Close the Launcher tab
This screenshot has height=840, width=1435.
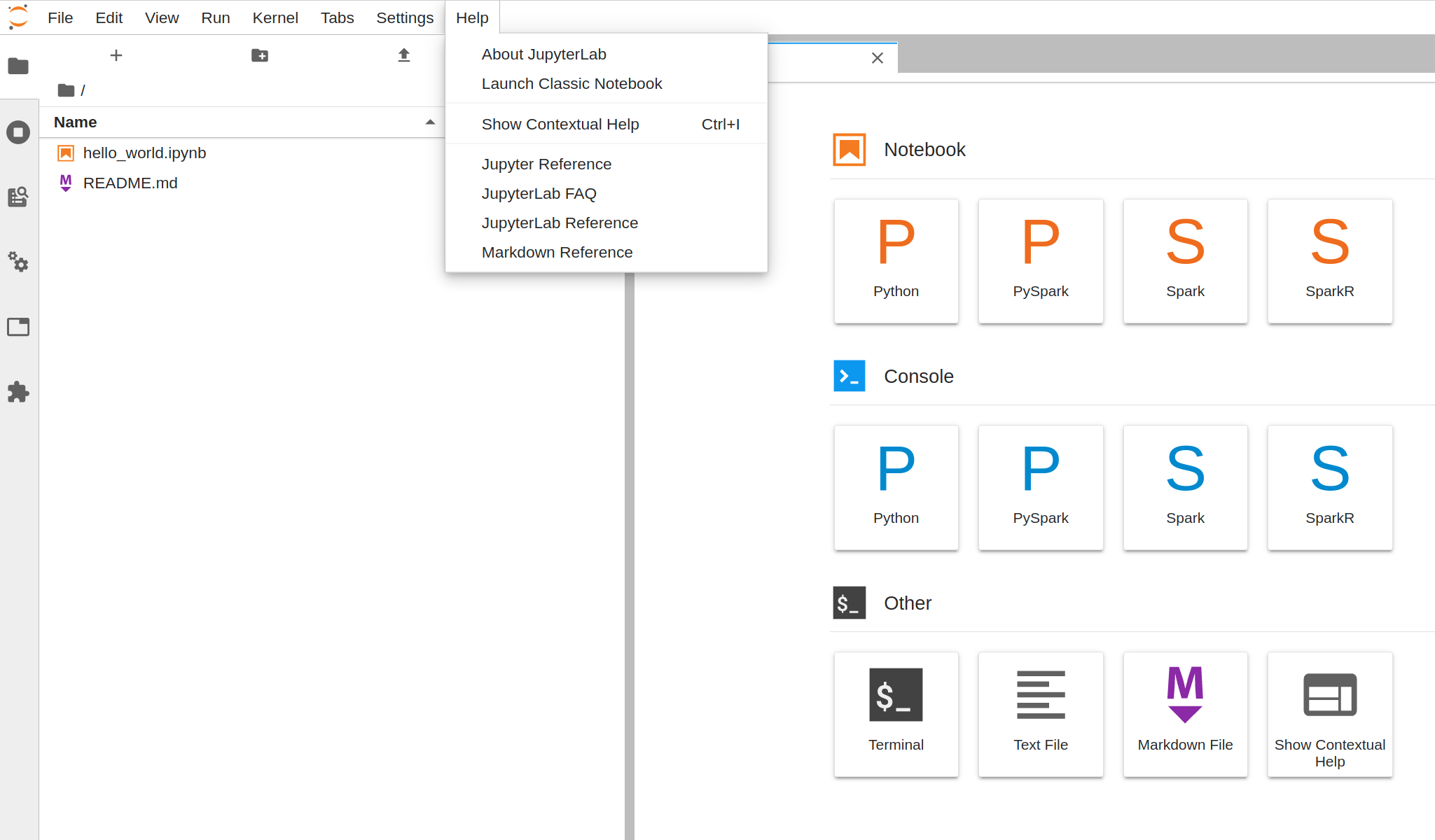pos(878,58)
